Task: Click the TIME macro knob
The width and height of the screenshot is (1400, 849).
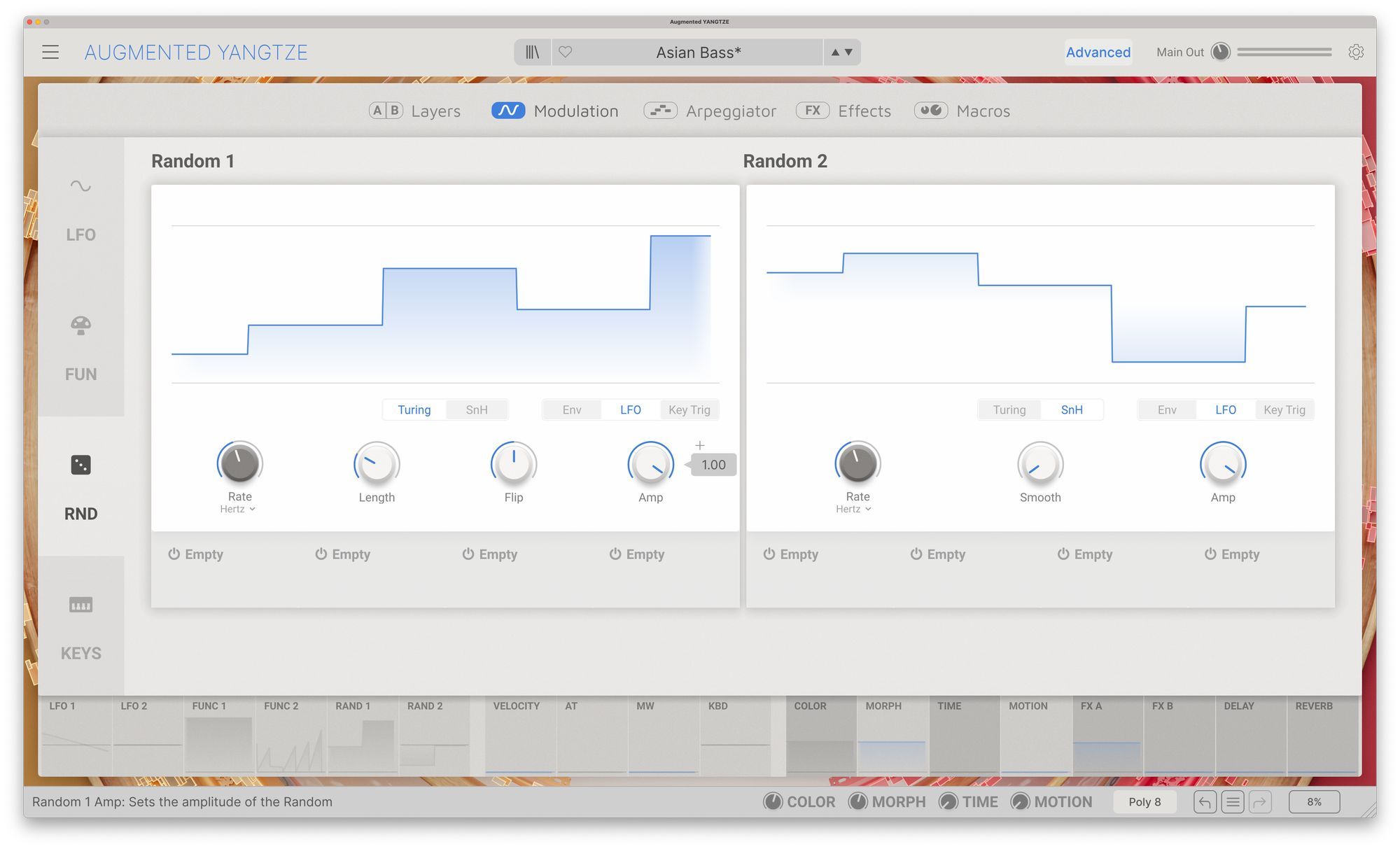Action: pyautogui.click(x=948, y=802)
